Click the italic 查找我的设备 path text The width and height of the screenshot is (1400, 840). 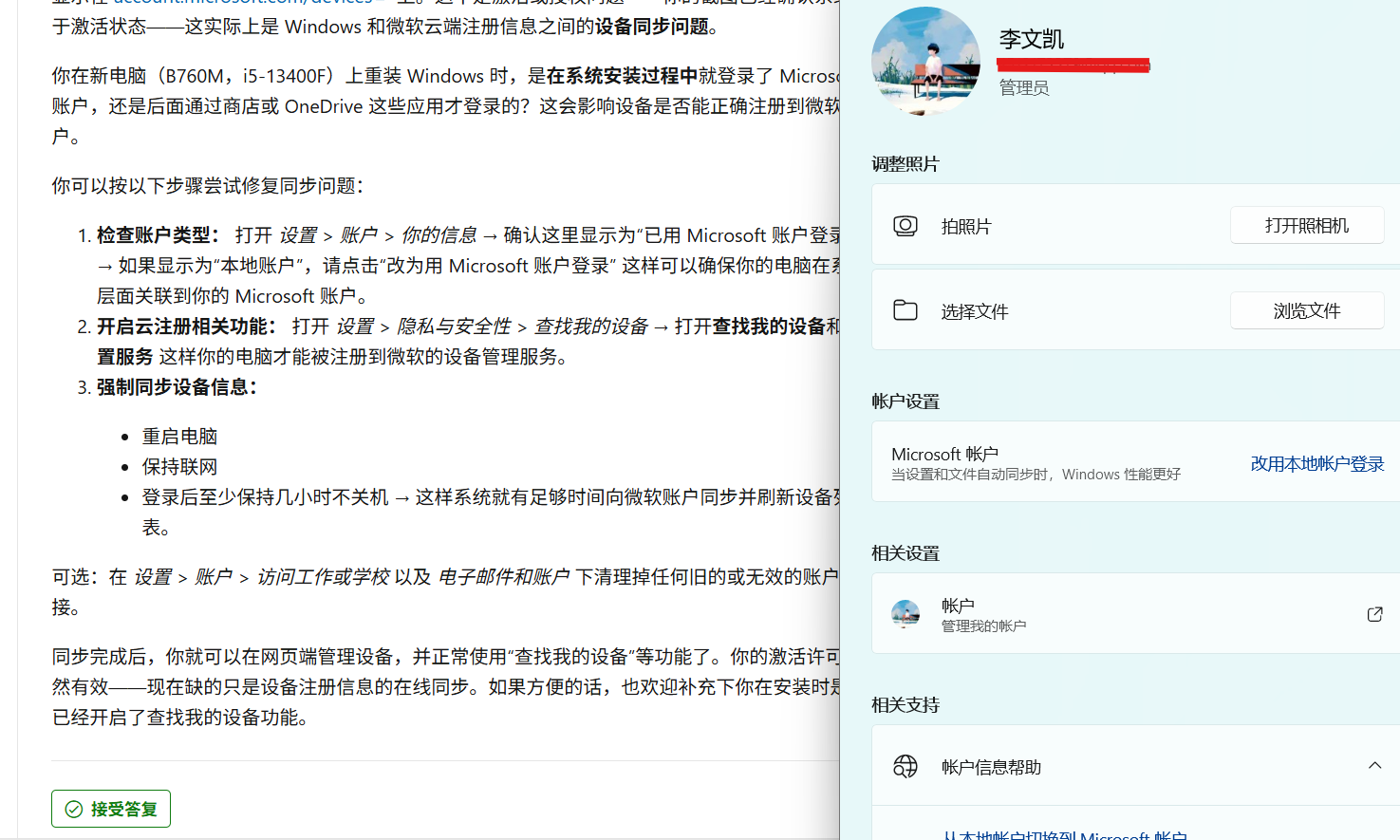[590, 327]
